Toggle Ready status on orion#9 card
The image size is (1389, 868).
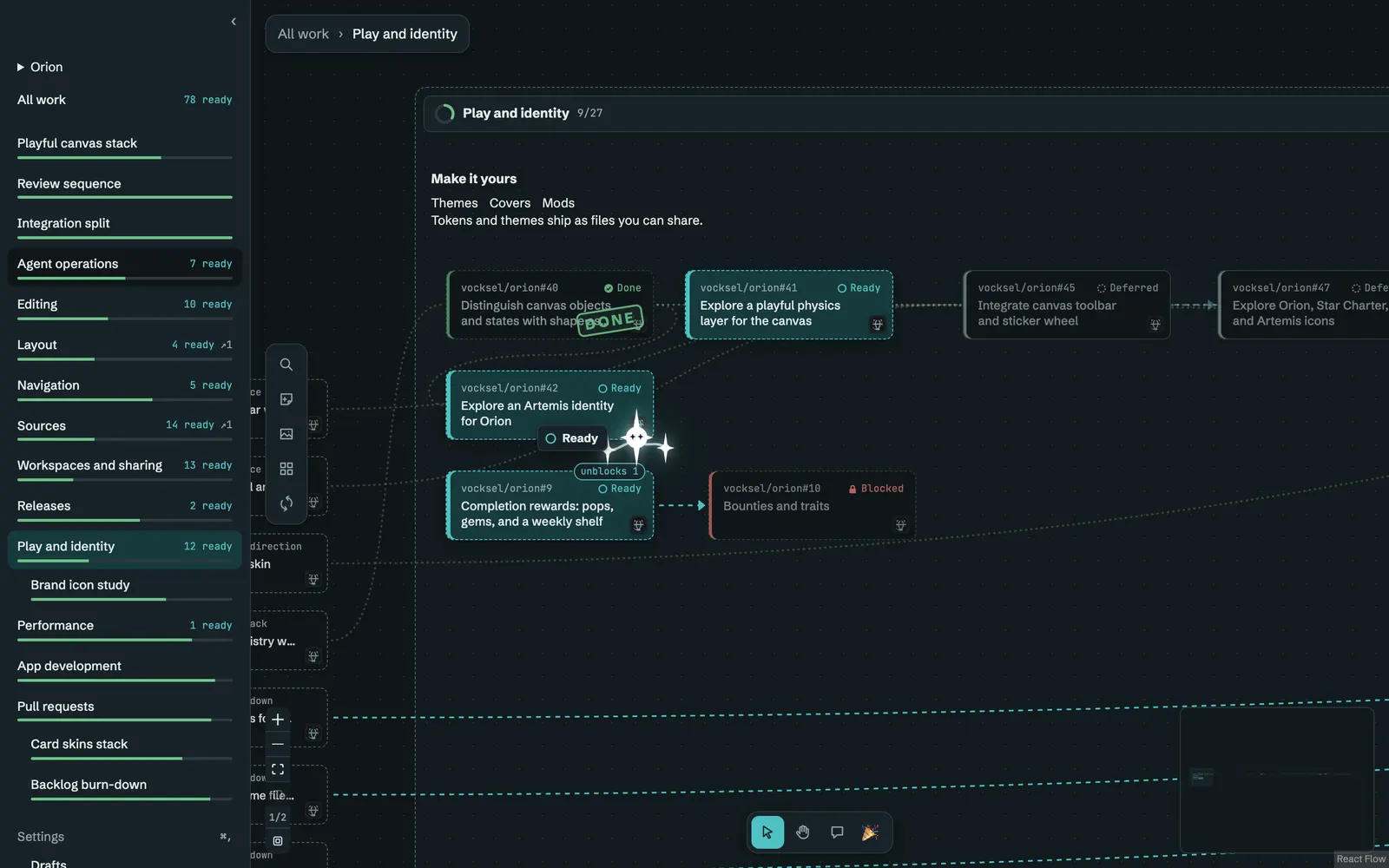coord(620,489)
